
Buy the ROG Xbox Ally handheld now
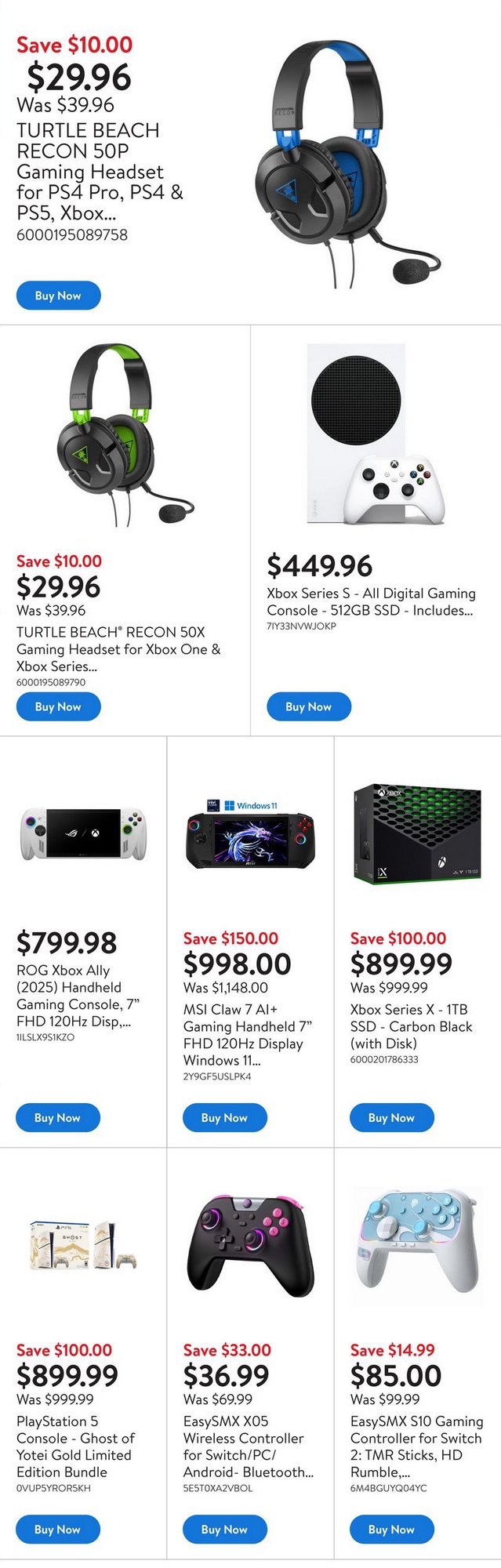tap(57, 1117)
